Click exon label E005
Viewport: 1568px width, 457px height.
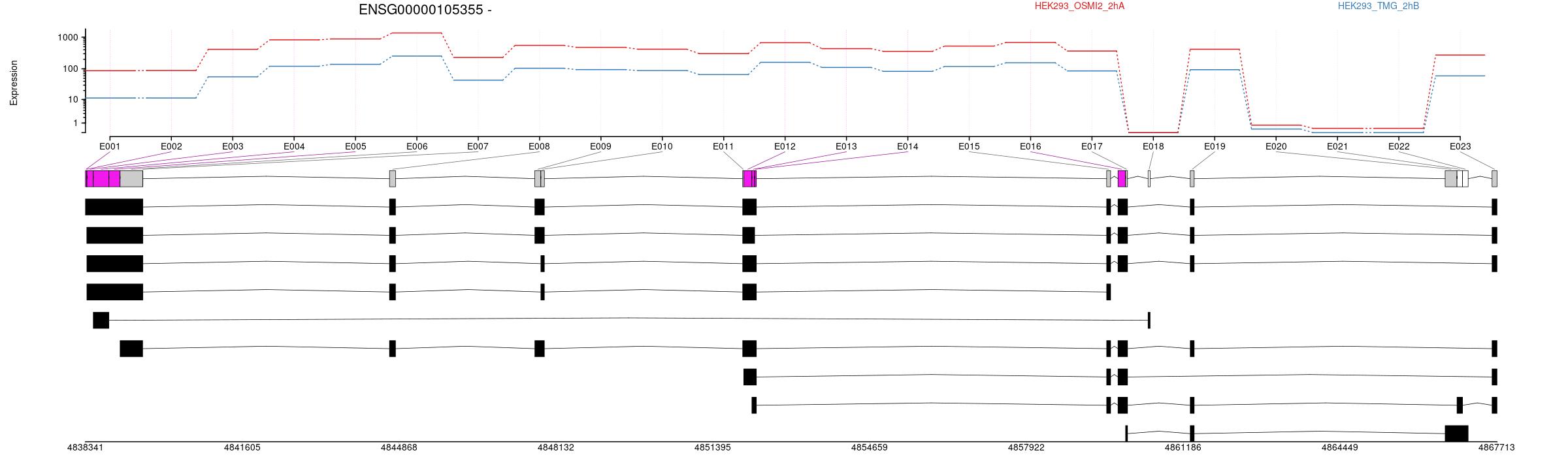[x=355, y=146]
